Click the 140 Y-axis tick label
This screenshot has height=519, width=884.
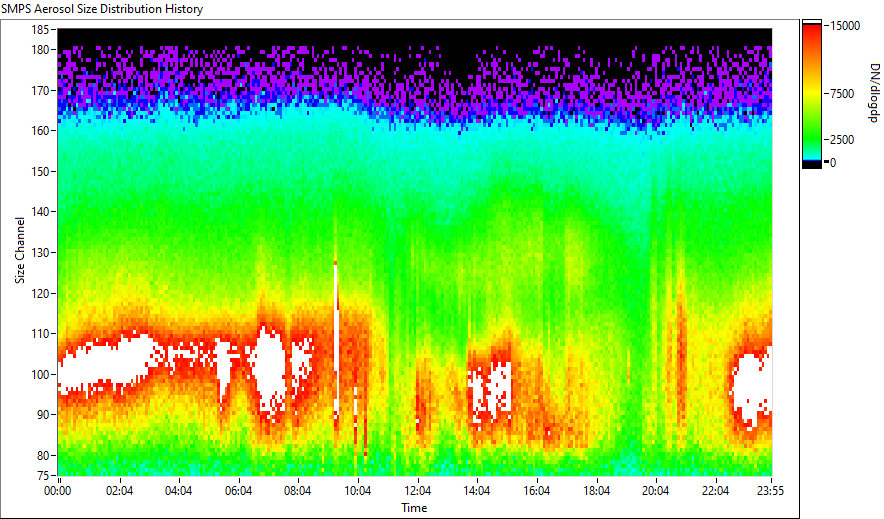40,212
